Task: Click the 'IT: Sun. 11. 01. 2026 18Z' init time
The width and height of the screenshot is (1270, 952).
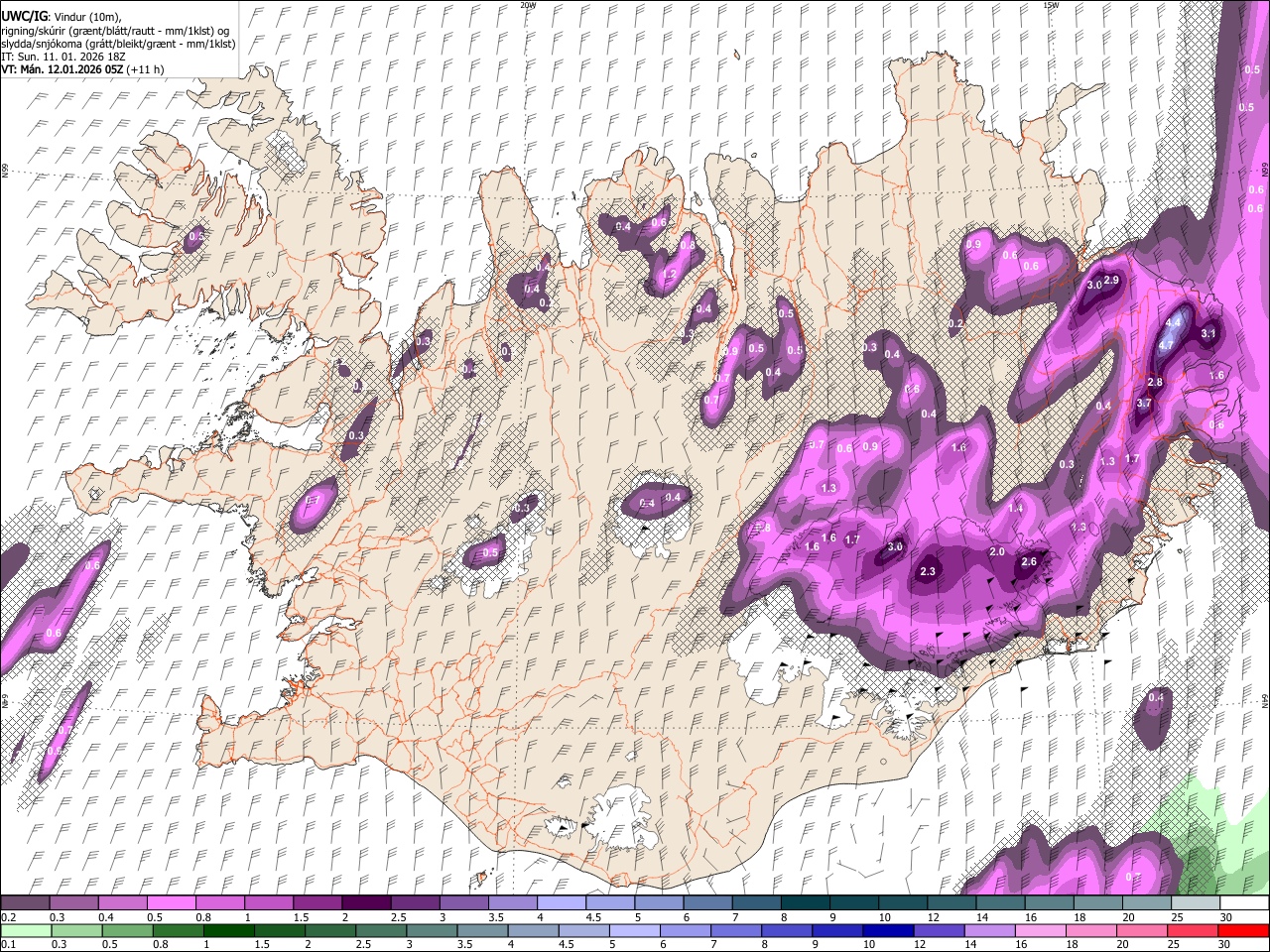Action: [63, 57]
